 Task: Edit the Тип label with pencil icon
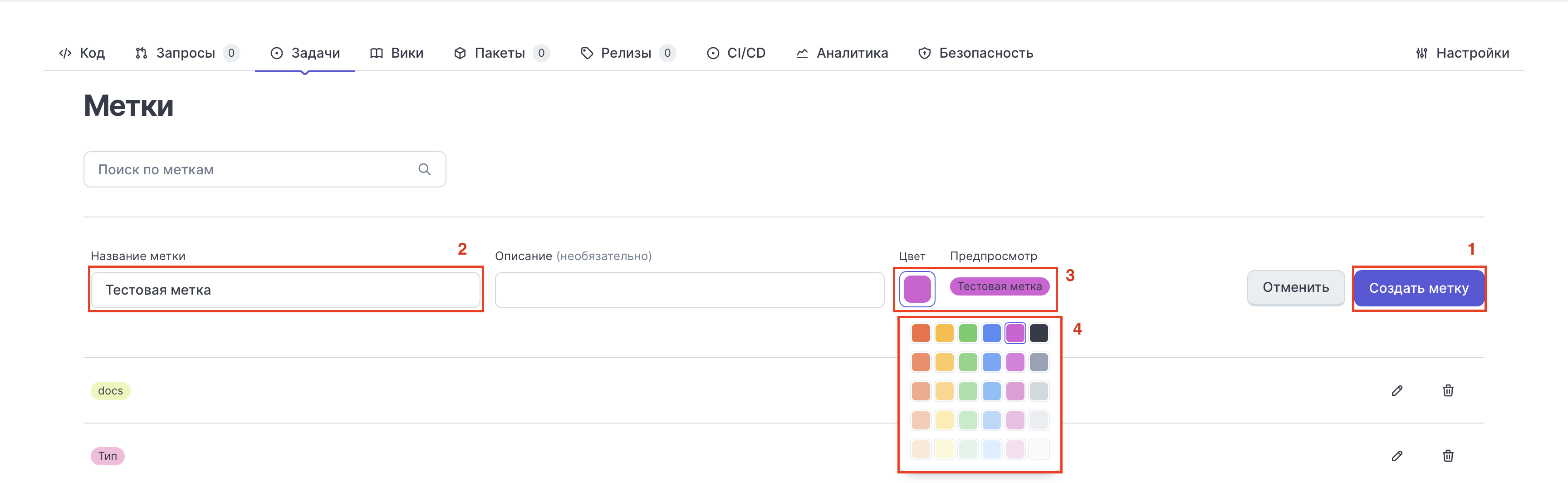pyautogui.click(x=1397, y=456)
